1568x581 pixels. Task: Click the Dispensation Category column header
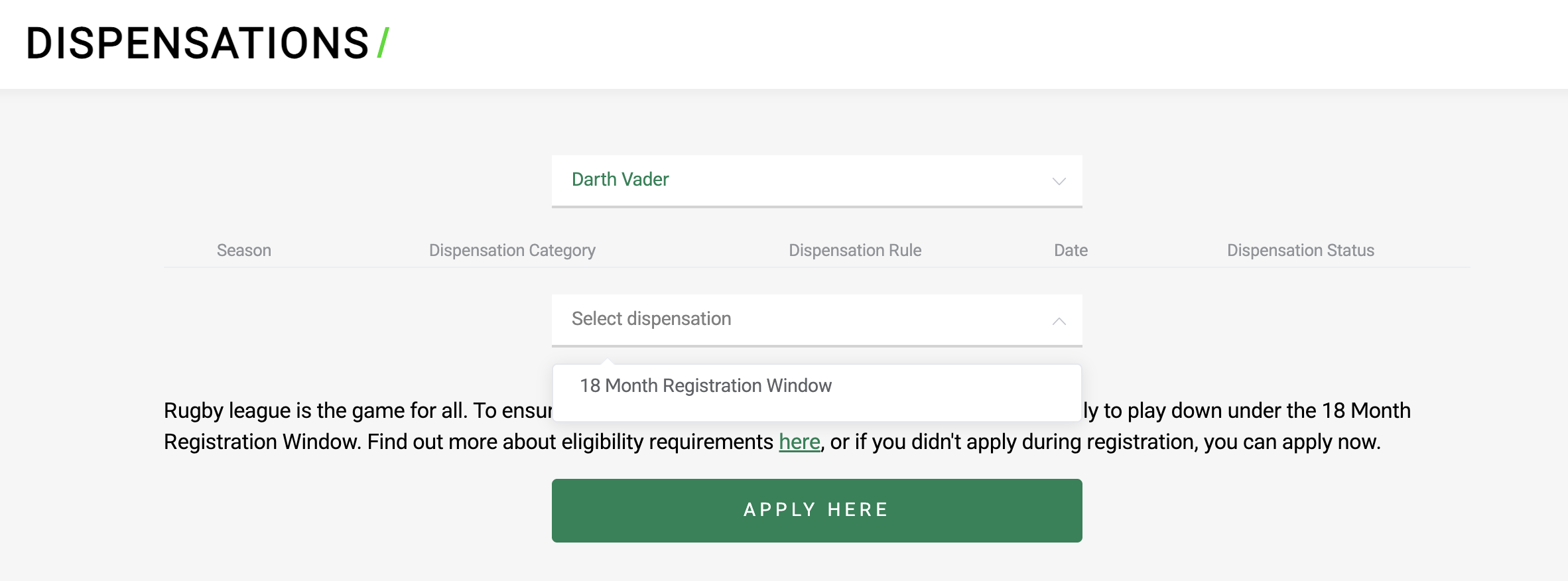(512, 250)
